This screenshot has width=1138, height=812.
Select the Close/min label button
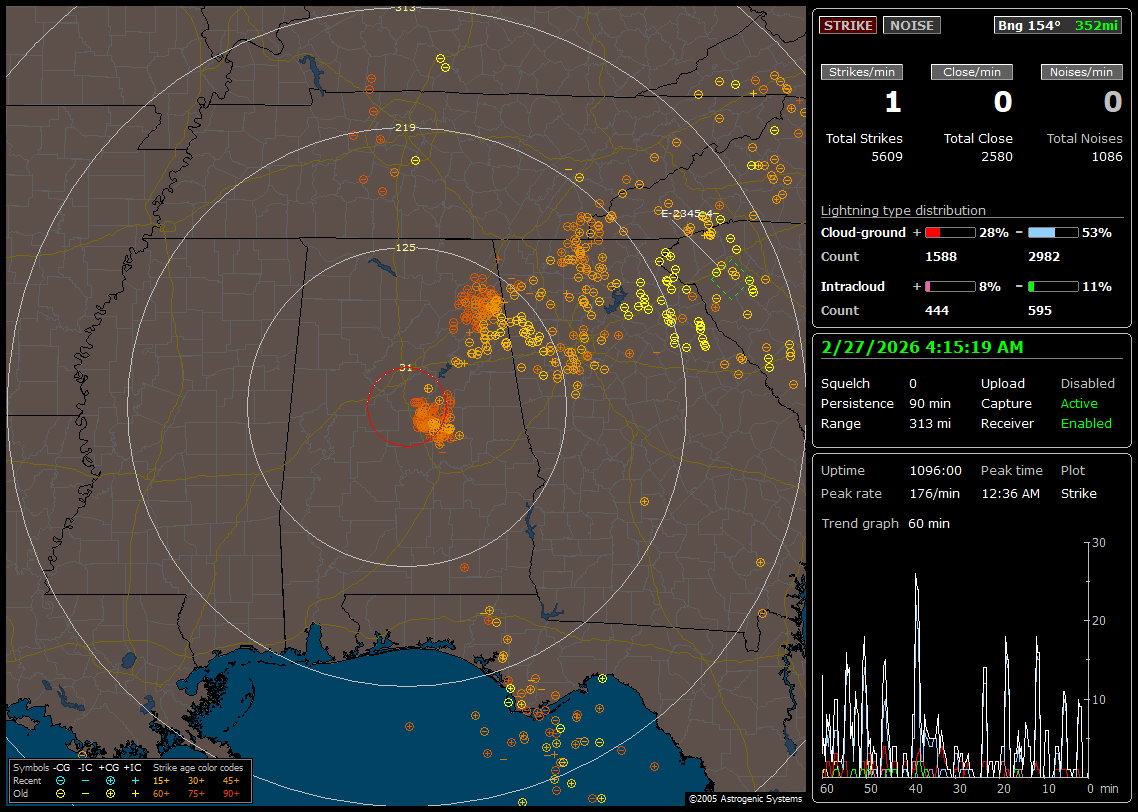[972, 72]
